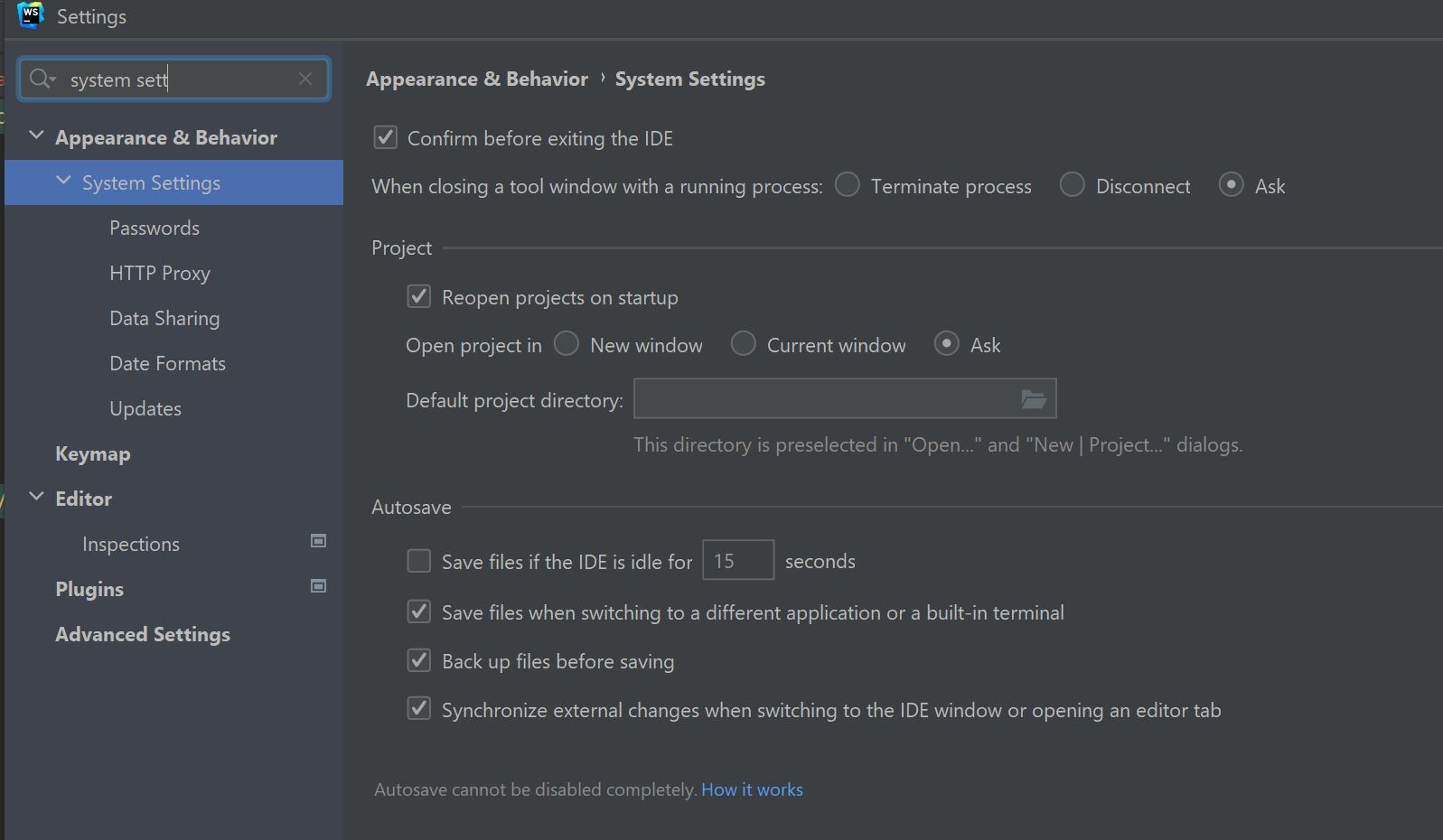Click the idle seconds input field showing 15

(x=738, y=560)
